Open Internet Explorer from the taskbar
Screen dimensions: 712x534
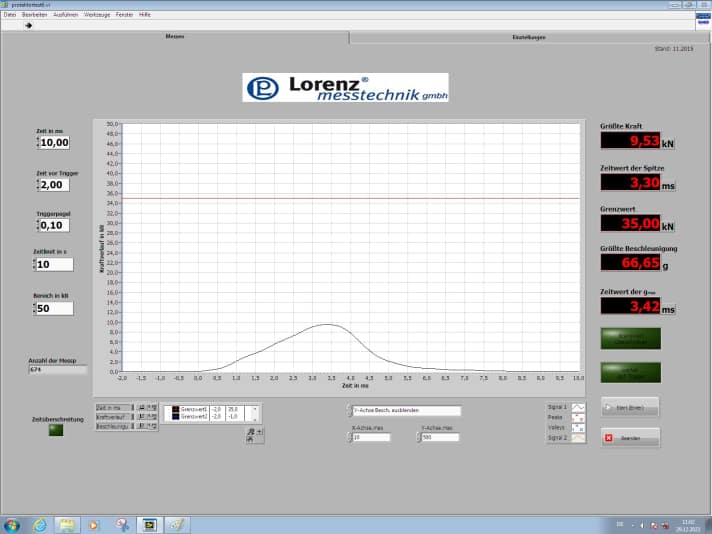[x=39, y=524]
